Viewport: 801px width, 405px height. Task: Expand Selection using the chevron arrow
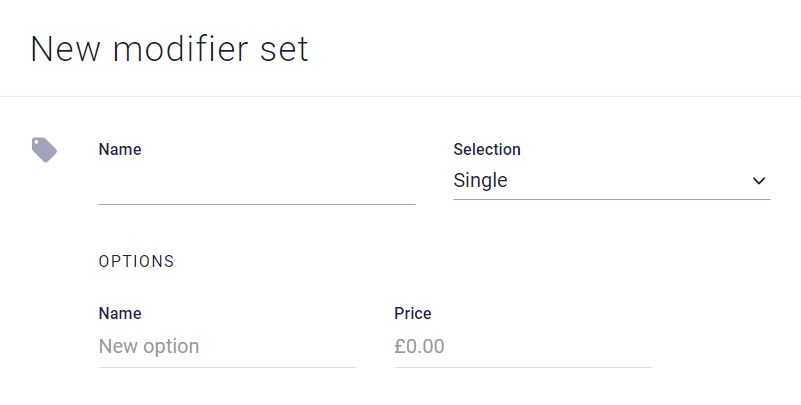click(x=759, y=181)
